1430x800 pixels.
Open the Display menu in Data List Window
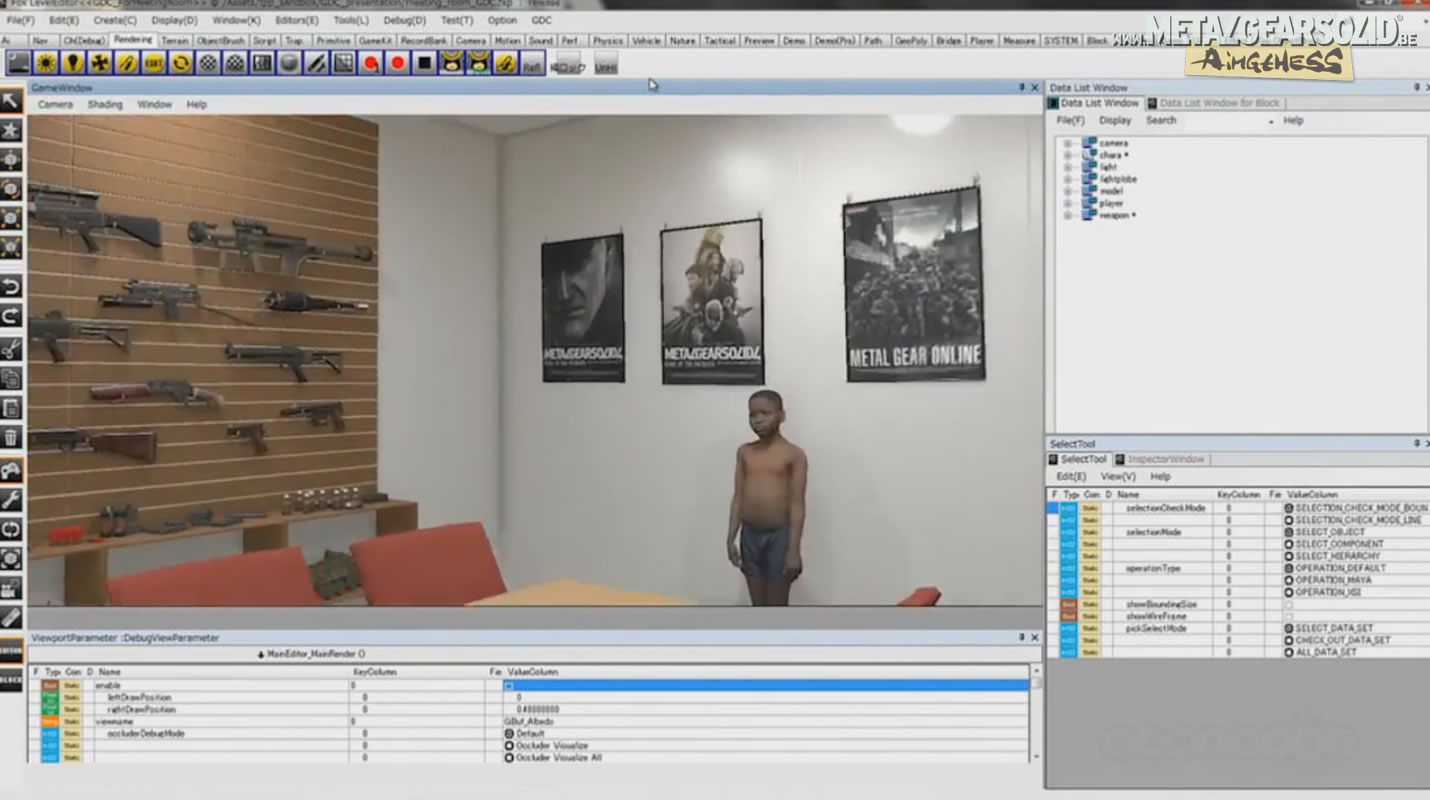pyautogui.click(x=1115, y=120)
